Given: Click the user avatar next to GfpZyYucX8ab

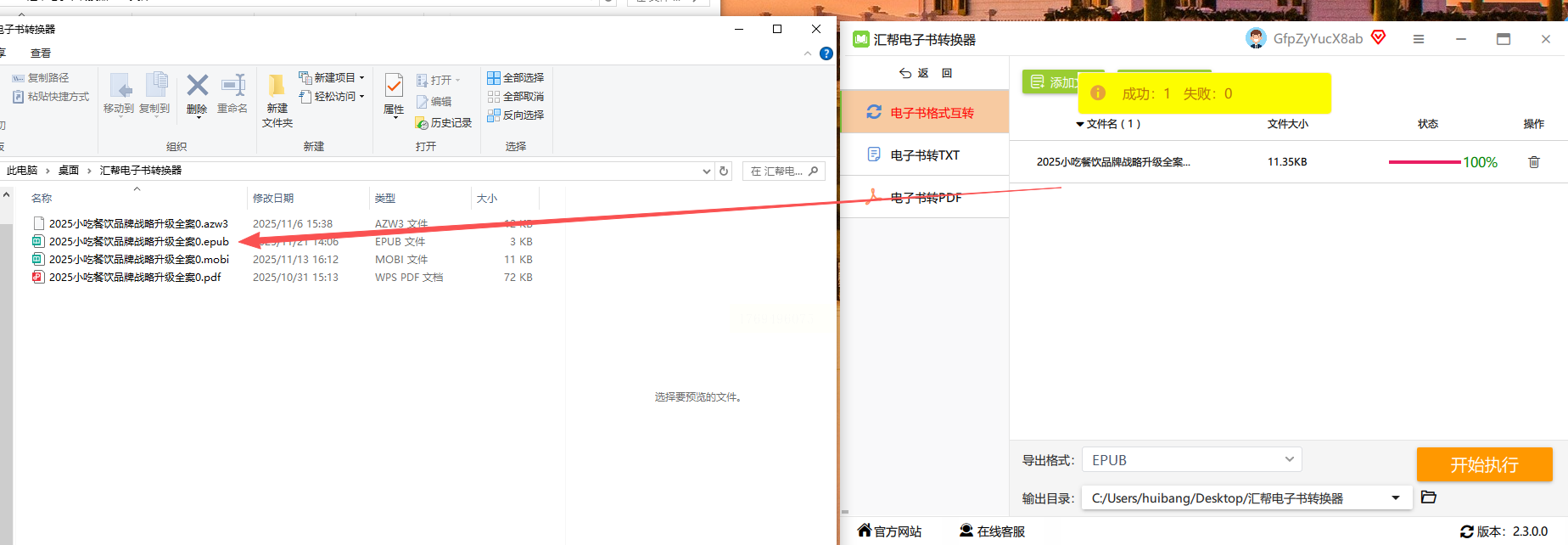Looking at the screenshot, I should click(x=1256, y=38).
